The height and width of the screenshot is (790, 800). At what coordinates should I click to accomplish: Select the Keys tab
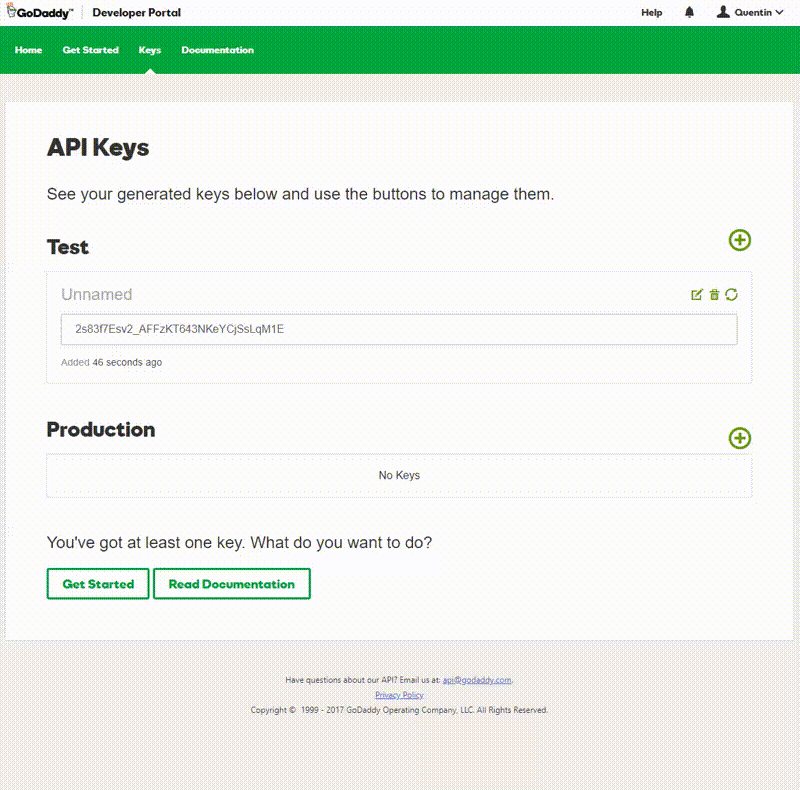point(148,50)
